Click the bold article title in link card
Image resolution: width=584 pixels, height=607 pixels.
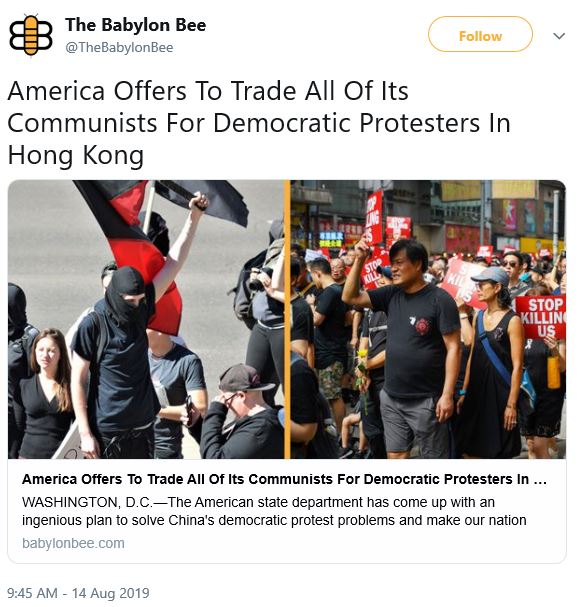tap(284, 479)
